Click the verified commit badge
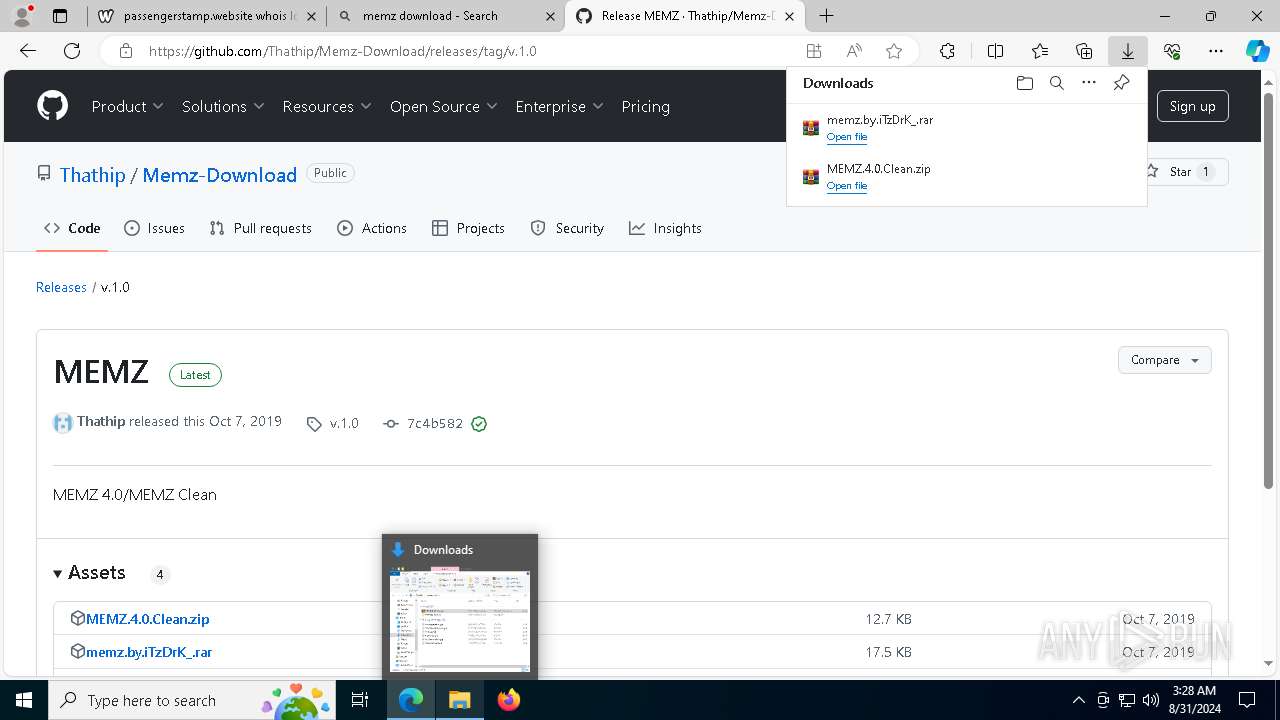The height and width of the screenshot is (720, 1280). coord(479,424)
